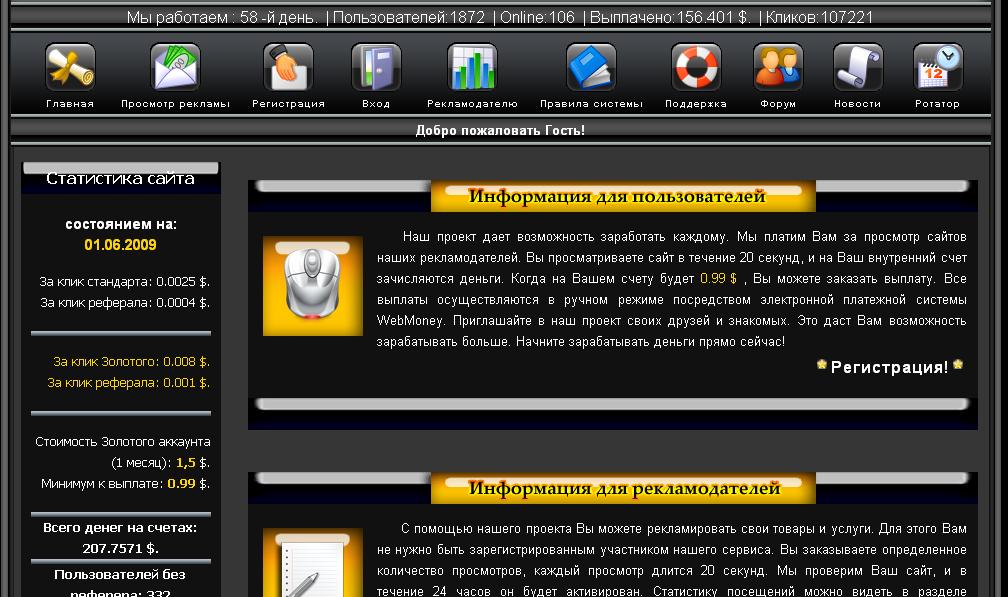Click the Новости paper scroll icon
This screenshot has width=1008, height=597.
[x=858, y=67]
